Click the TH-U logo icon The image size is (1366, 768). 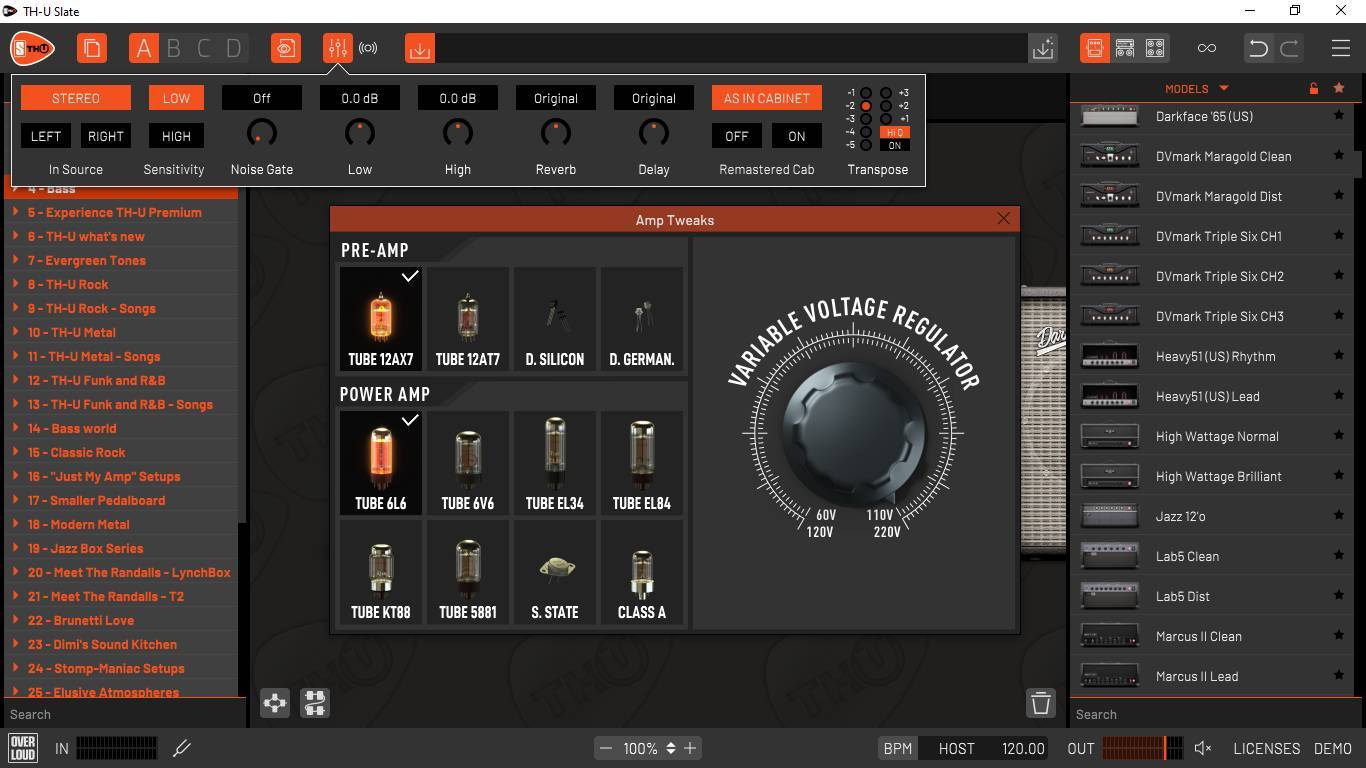(x=32, y=48)
